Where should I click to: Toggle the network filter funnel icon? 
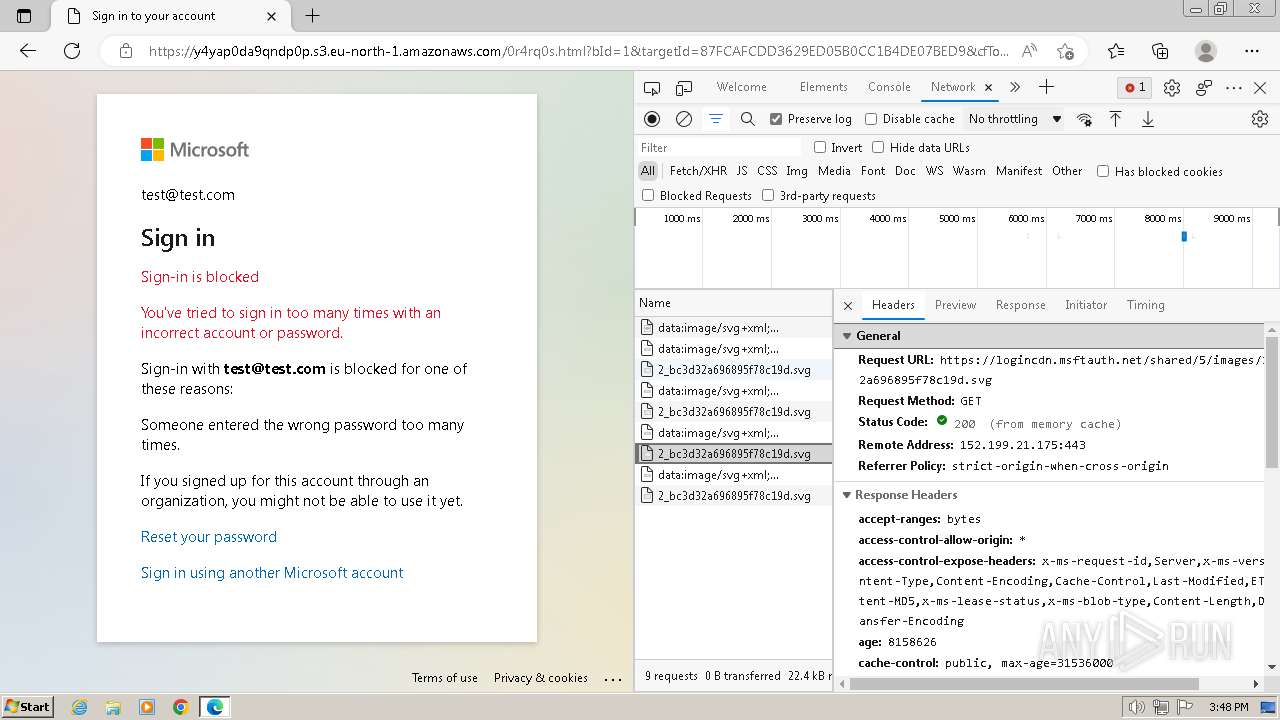(x=716, y=119)
